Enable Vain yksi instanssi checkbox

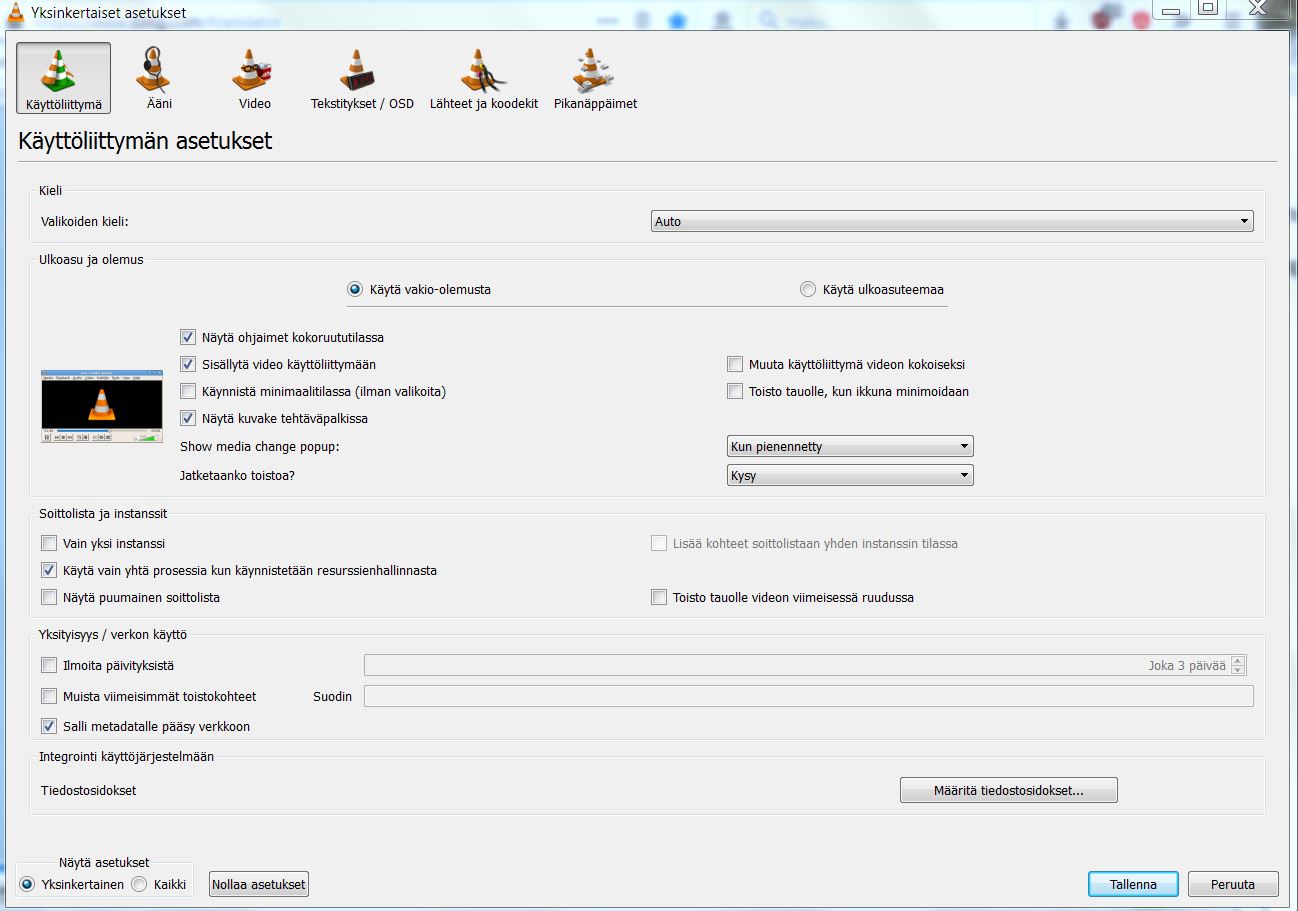click(49, 544)
